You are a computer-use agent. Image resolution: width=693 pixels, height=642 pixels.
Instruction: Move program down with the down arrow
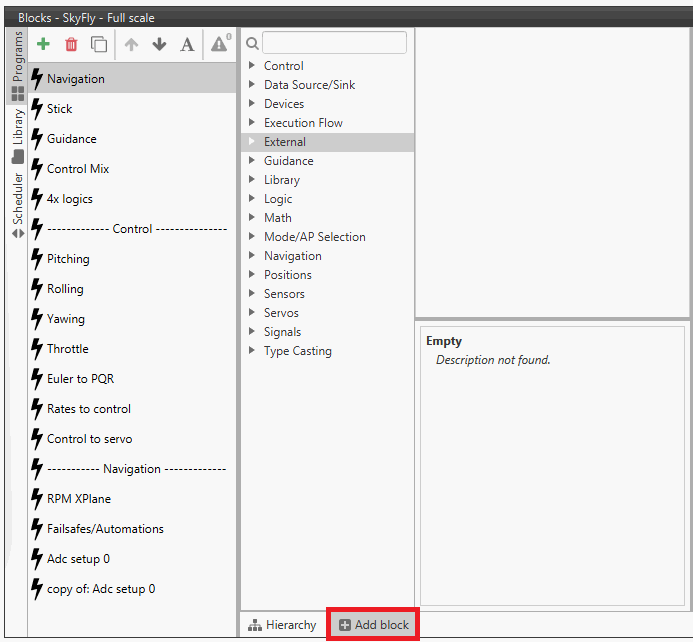(x=159, y=44)
